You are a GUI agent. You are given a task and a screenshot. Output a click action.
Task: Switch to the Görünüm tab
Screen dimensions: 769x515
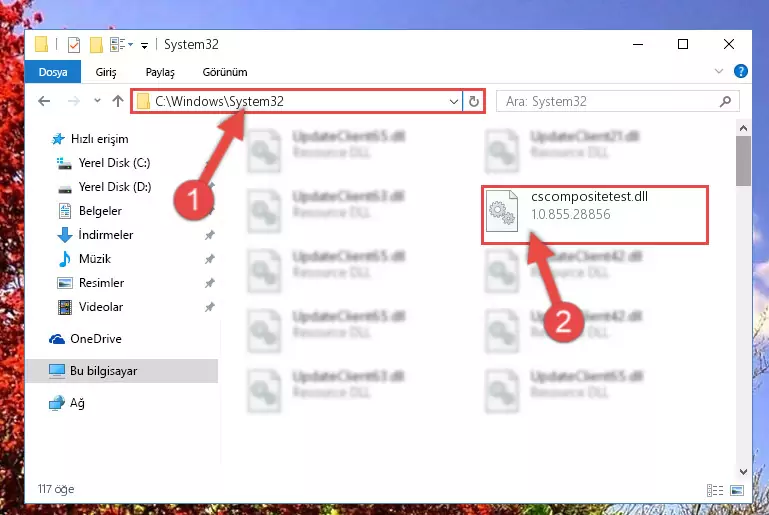225,72
